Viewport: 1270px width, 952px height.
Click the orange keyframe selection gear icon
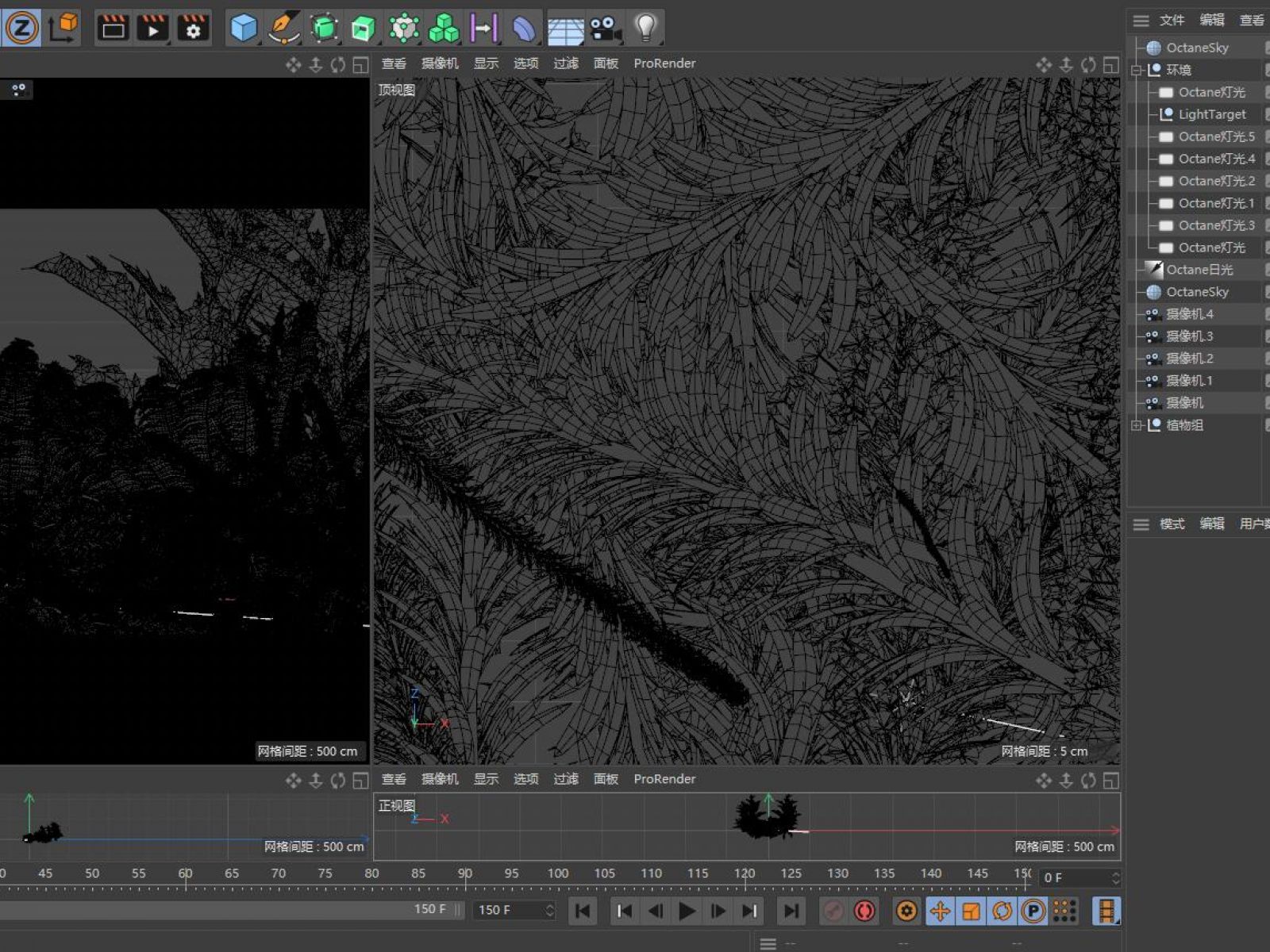click(x=906, y=911)
